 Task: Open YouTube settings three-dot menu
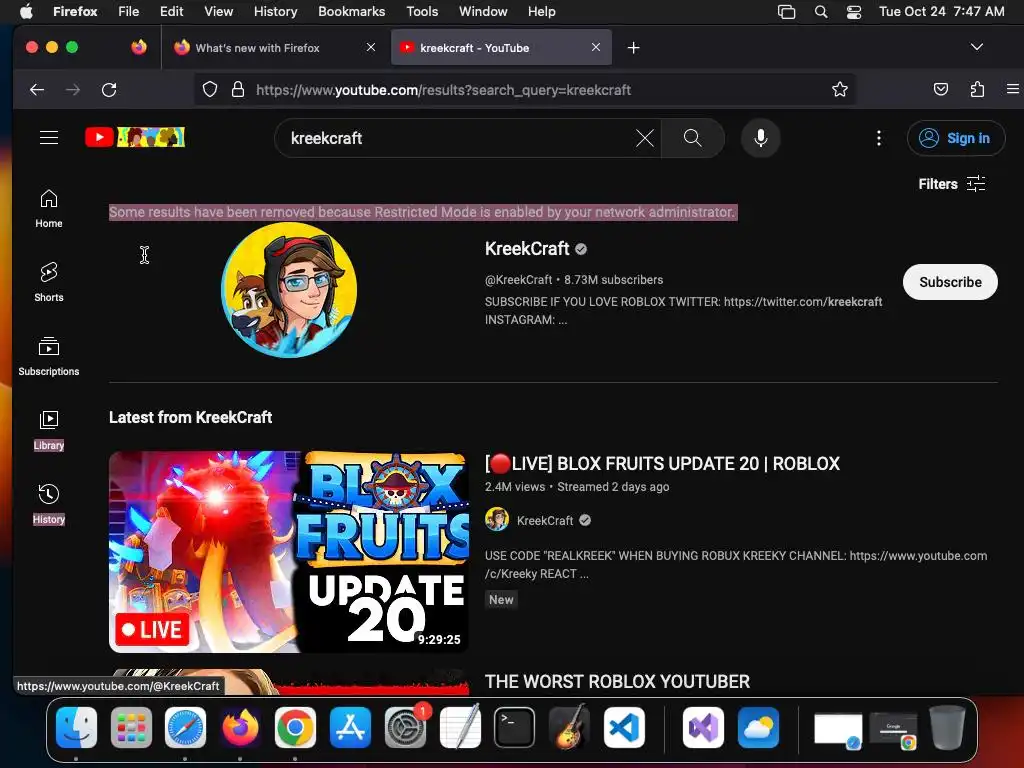(878, 138)
